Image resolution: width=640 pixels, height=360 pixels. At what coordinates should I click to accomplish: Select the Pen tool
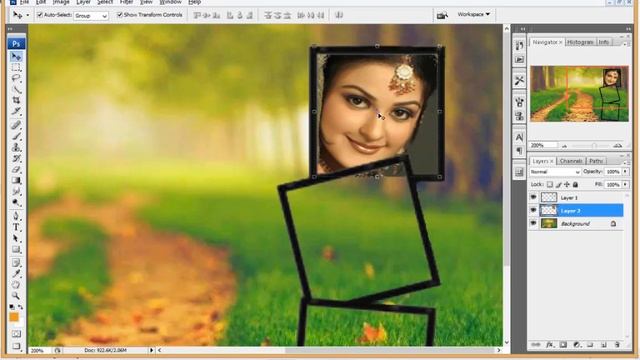point(16,216)
